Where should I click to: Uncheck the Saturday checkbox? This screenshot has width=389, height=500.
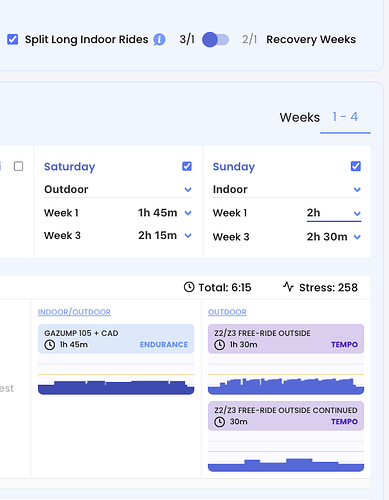187,166
